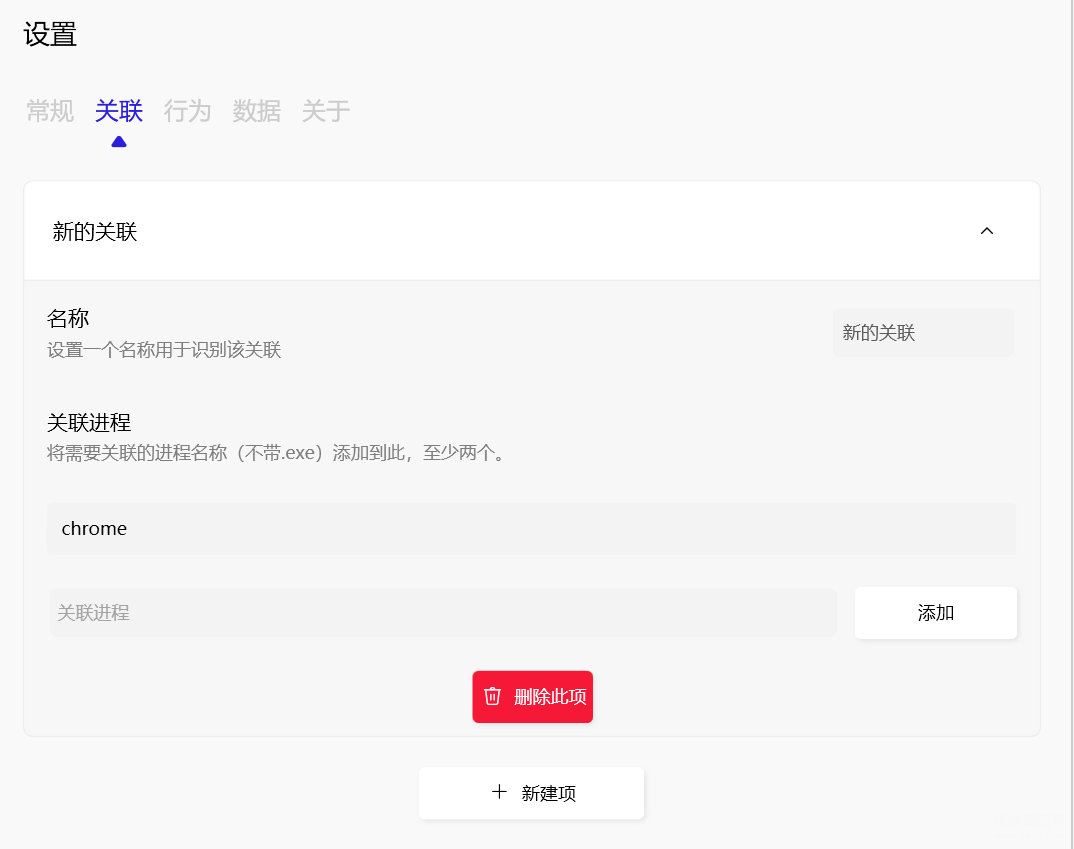This screenshot has width=1074, height=849.
Task: Click the name field containing 新的关联
Action: [923, 333]
